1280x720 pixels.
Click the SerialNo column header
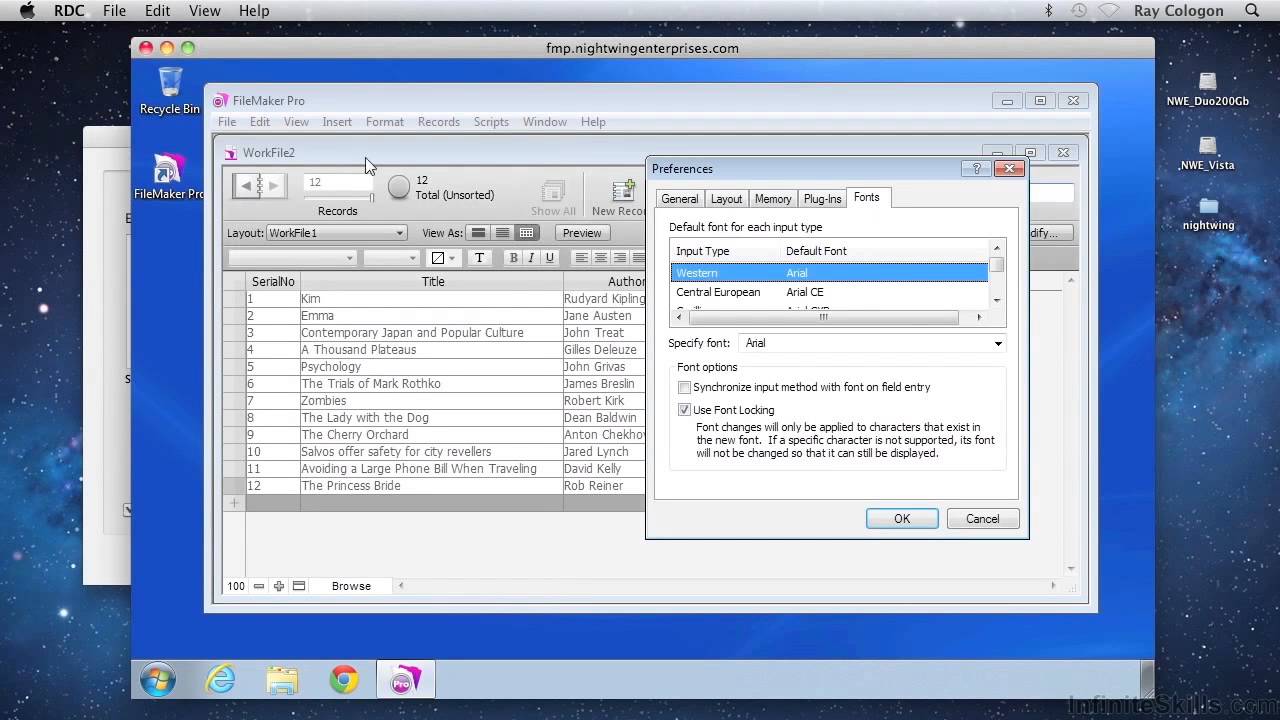(x=273, y=282)
